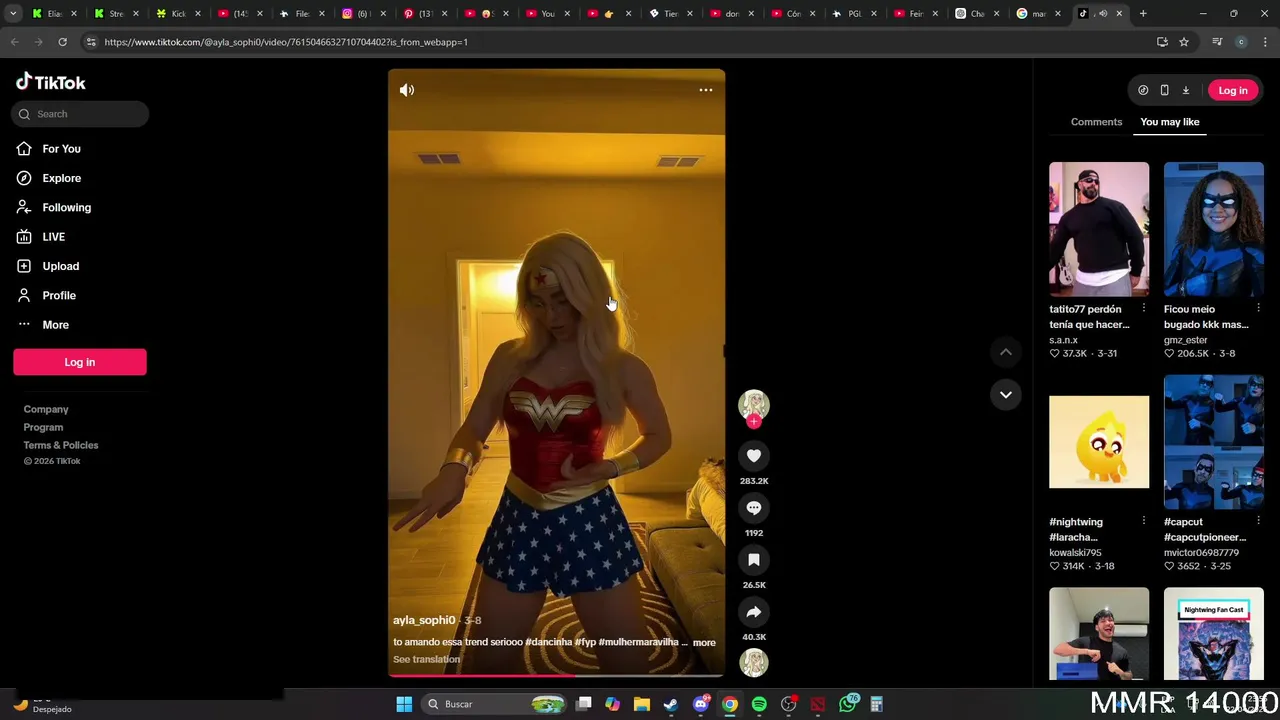Open the Windows Start menu
The width and height of the screenshot is (1280, 720).
[404, 704]
